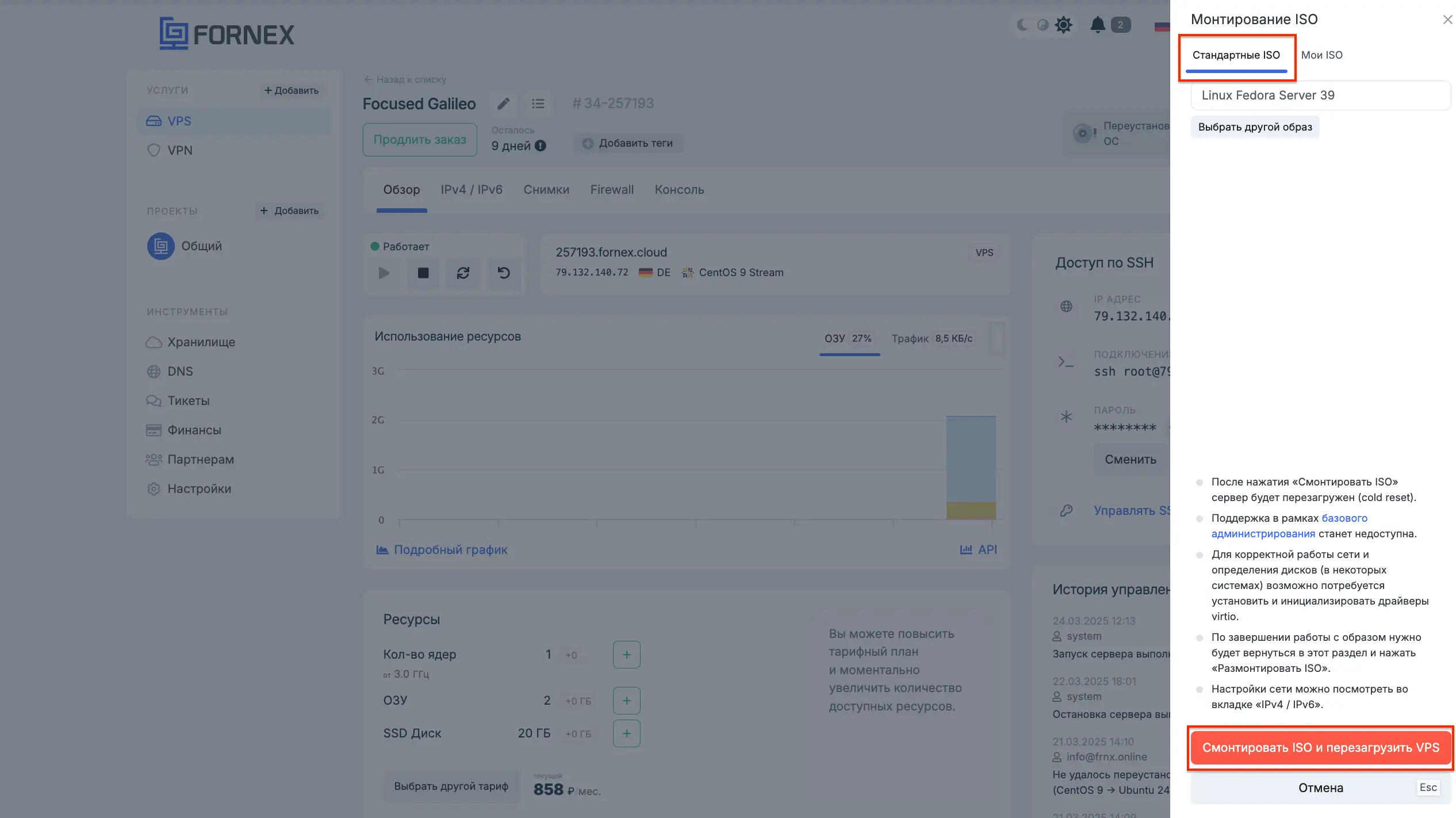Open DNS tool
The image size is (1456, 818).
pyautogui.click(x=170, y=372)
